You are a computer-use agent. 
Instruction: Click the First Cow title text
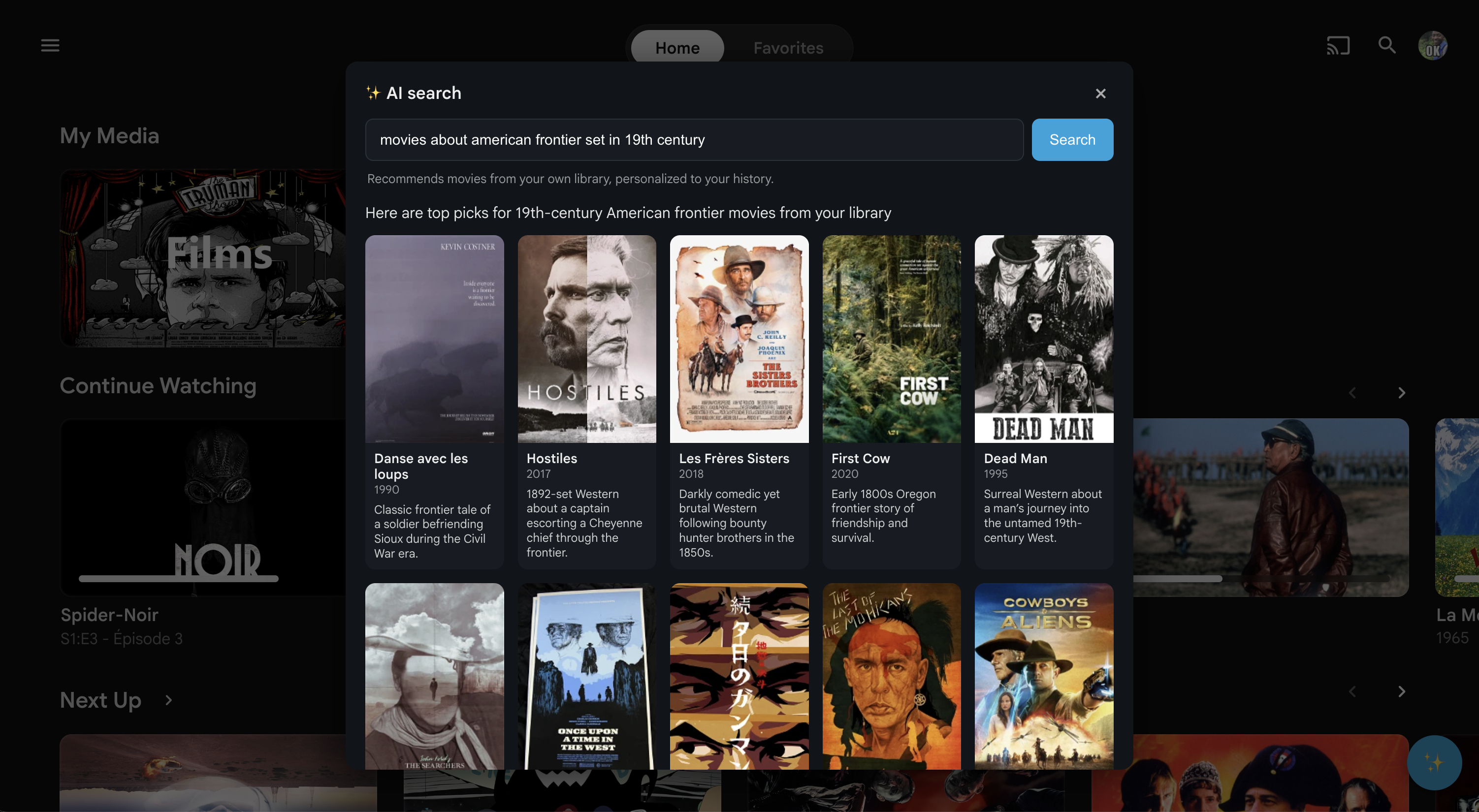(860, 459)
